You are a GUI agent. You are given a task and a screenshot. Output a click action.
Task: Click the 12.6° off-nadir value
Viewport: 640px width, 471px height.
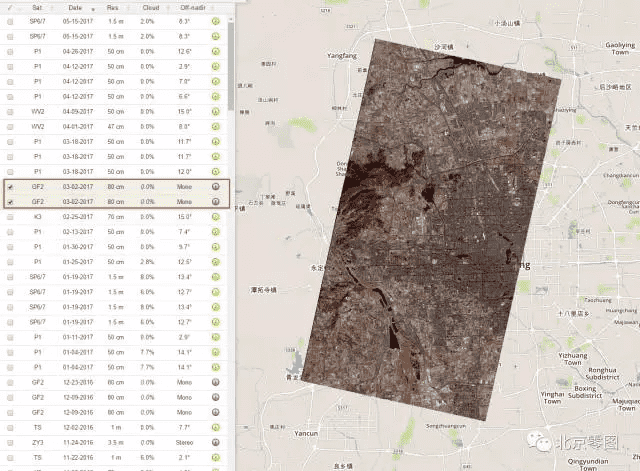[184, 51]
